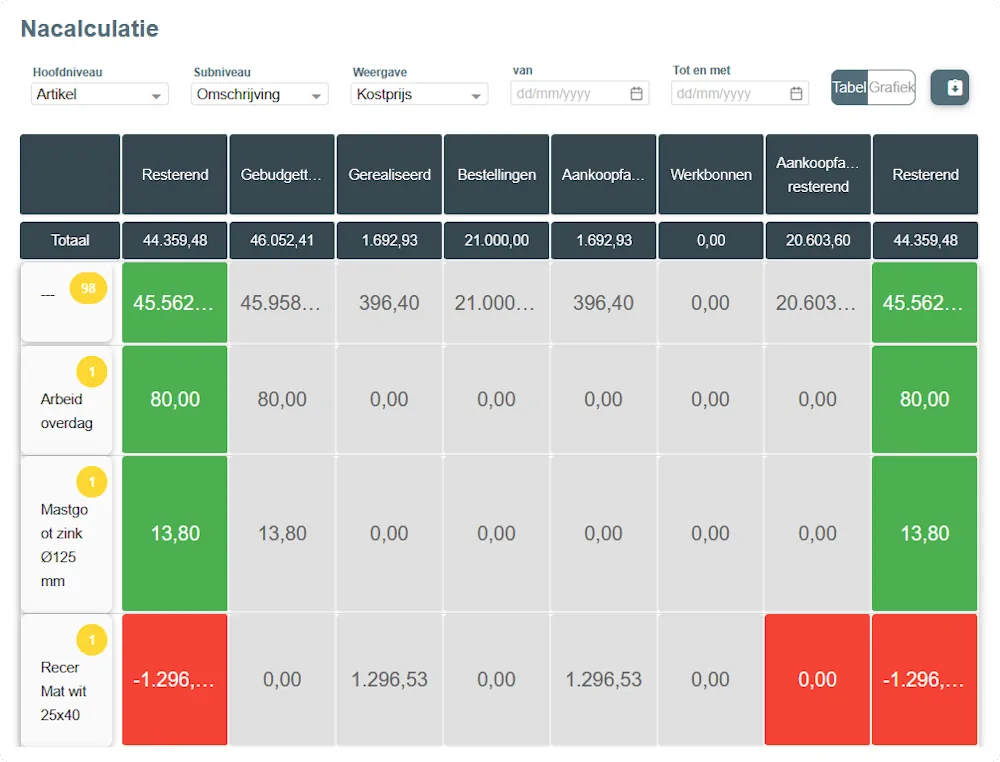The width and height of the screenshot is (1000, 762).
Task: Click the Nacalculatie page title
Action: pos(89,29)
